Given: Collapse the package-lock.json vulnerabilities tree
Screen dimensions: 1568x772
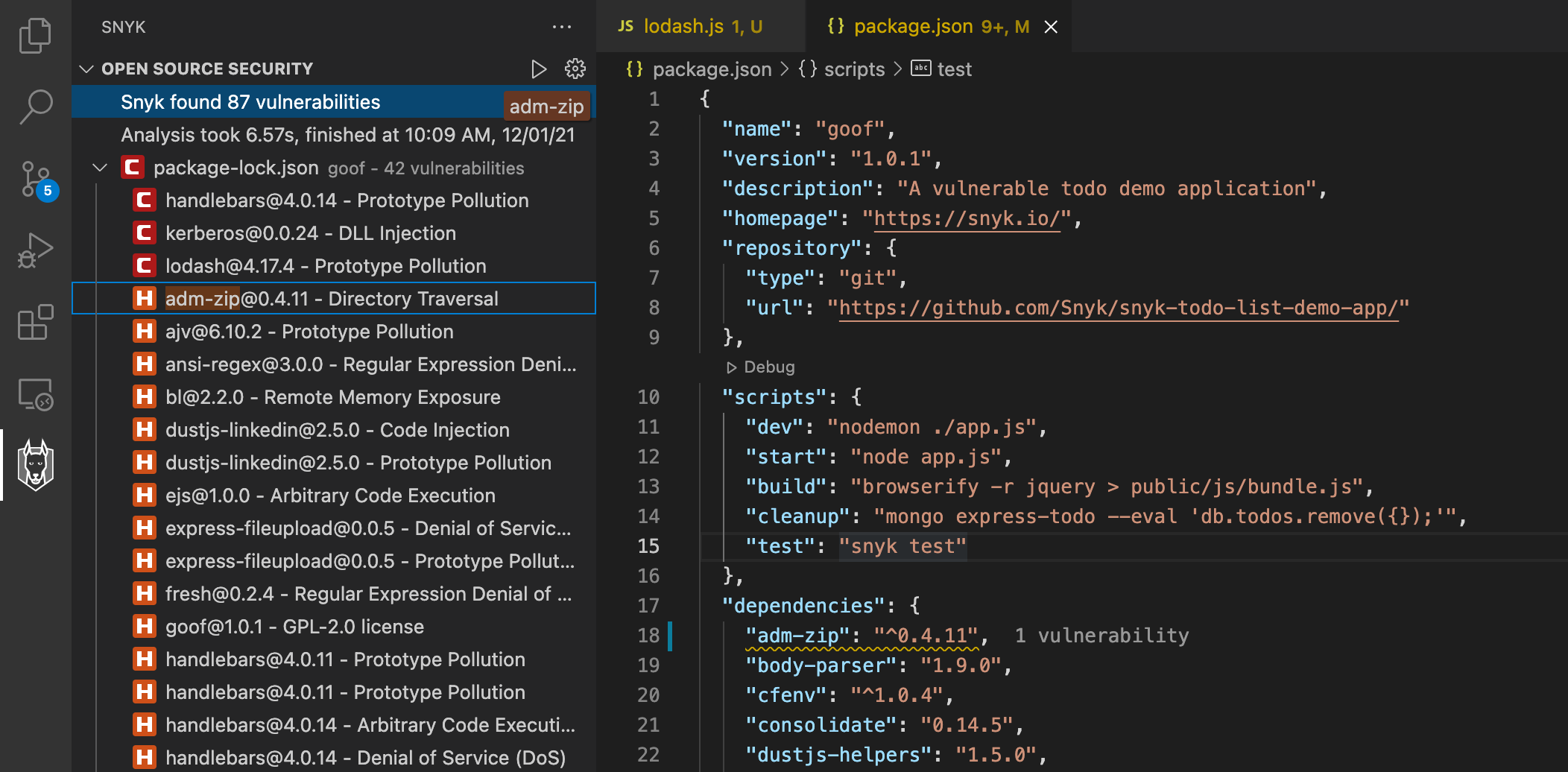Looking at the screenshot, I should [x=100, y=168].
